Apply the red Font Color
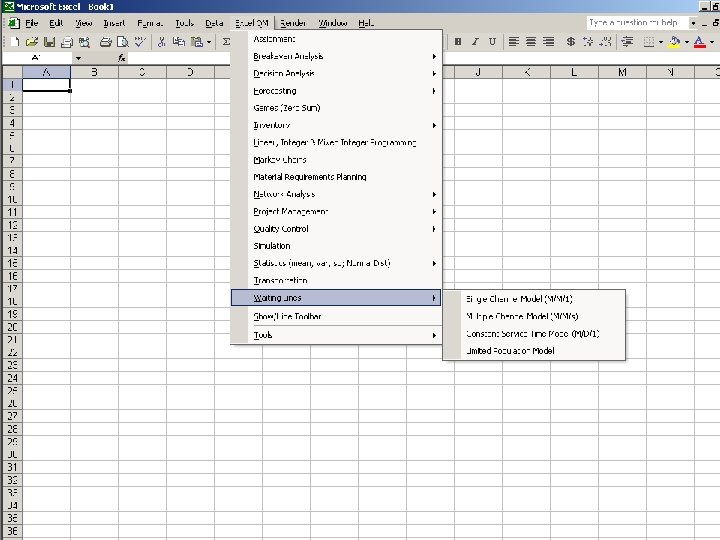This screenshot has width=720, height=540. click(x=699, y=42)
